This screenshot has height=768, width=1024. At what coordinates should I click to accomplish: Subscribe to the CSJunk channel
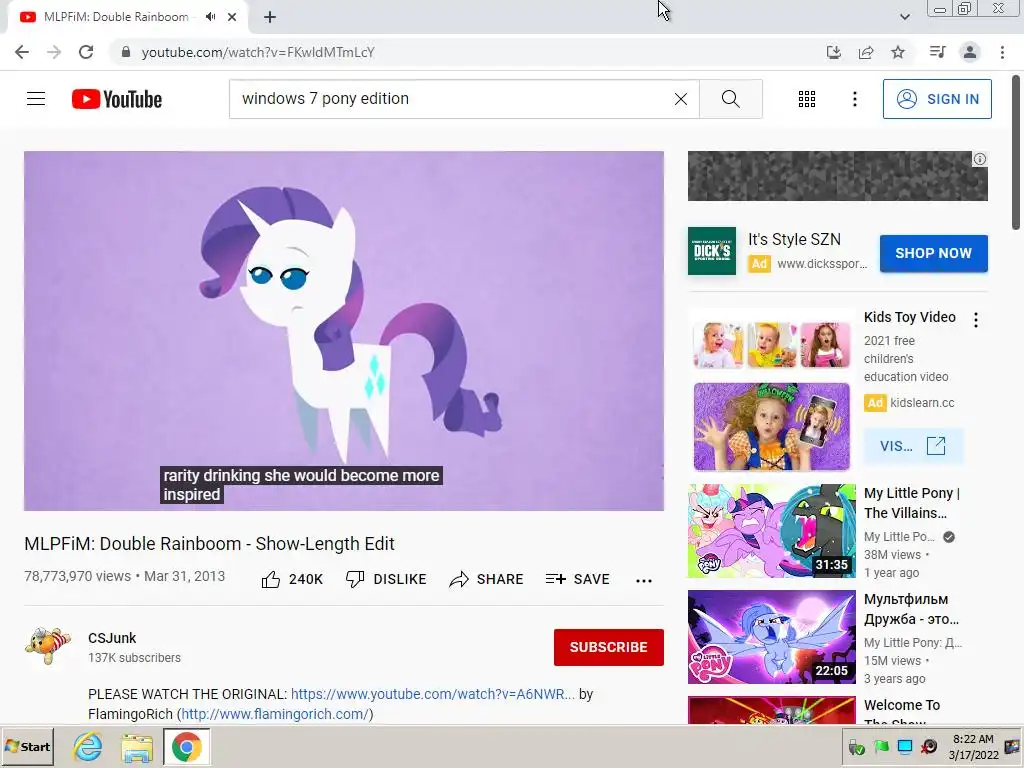point(609,647)
